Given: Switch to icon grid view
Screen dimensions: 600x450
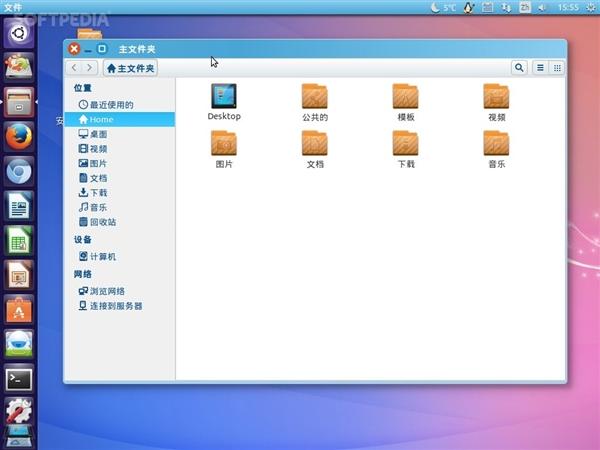Looking at the screenshot, I should click(557, 68).
